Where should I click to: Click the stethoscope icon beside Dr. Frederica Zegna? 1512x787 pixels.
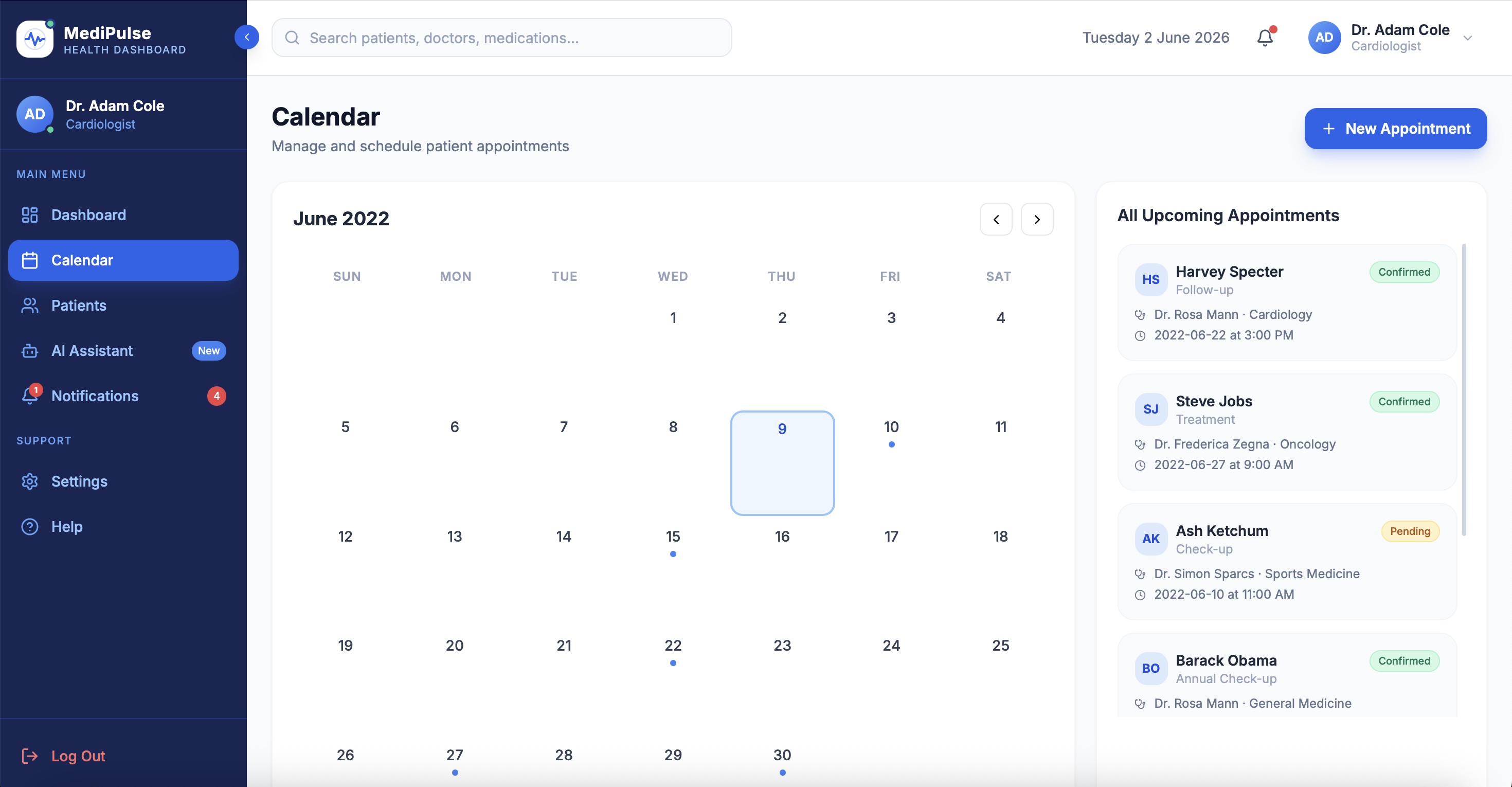click(x=1140, y=444)
